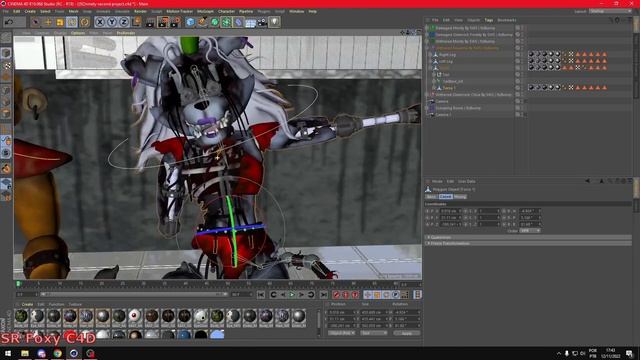
Task: Select the Live Selection tool
Action: 36,22
